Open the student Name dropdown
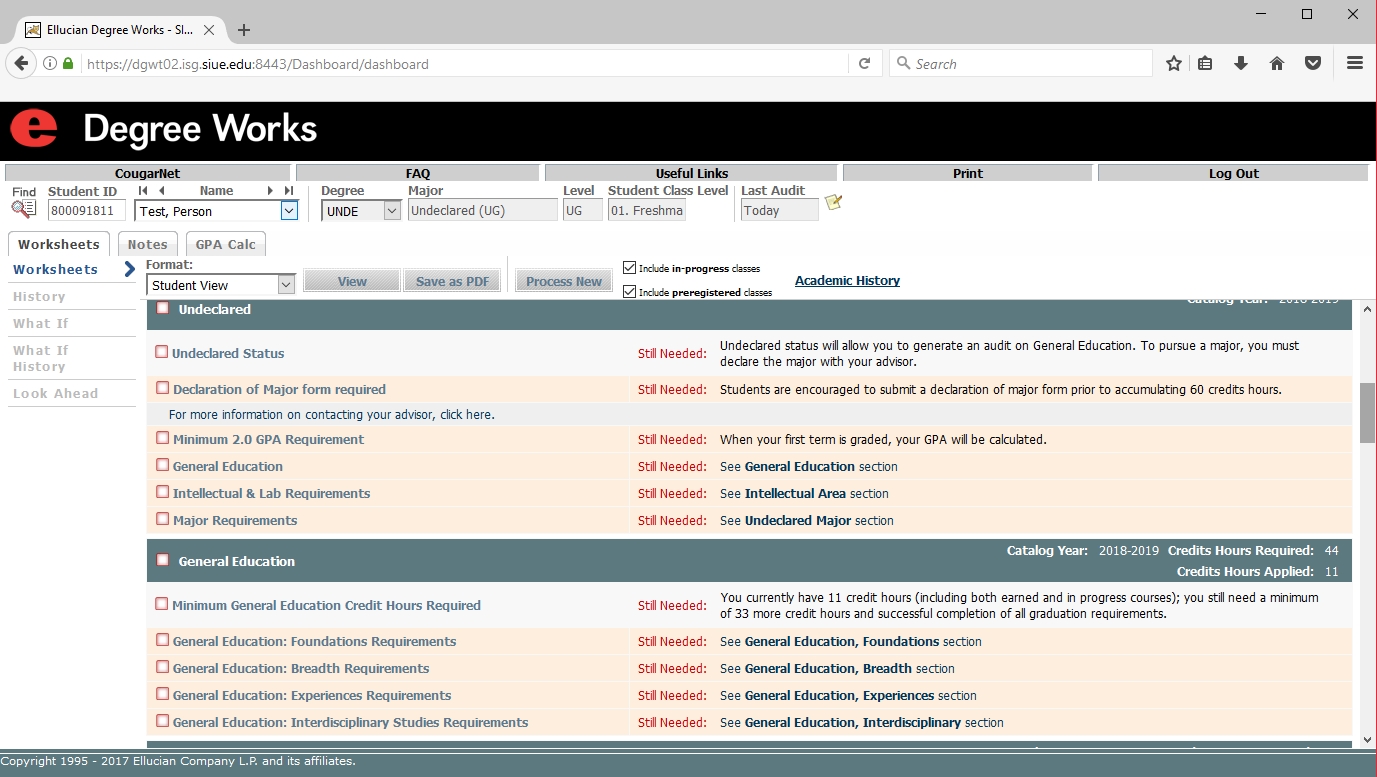The height and width of the screenshot is (777, 1377). pyautogui.click(x=289, y=211)
